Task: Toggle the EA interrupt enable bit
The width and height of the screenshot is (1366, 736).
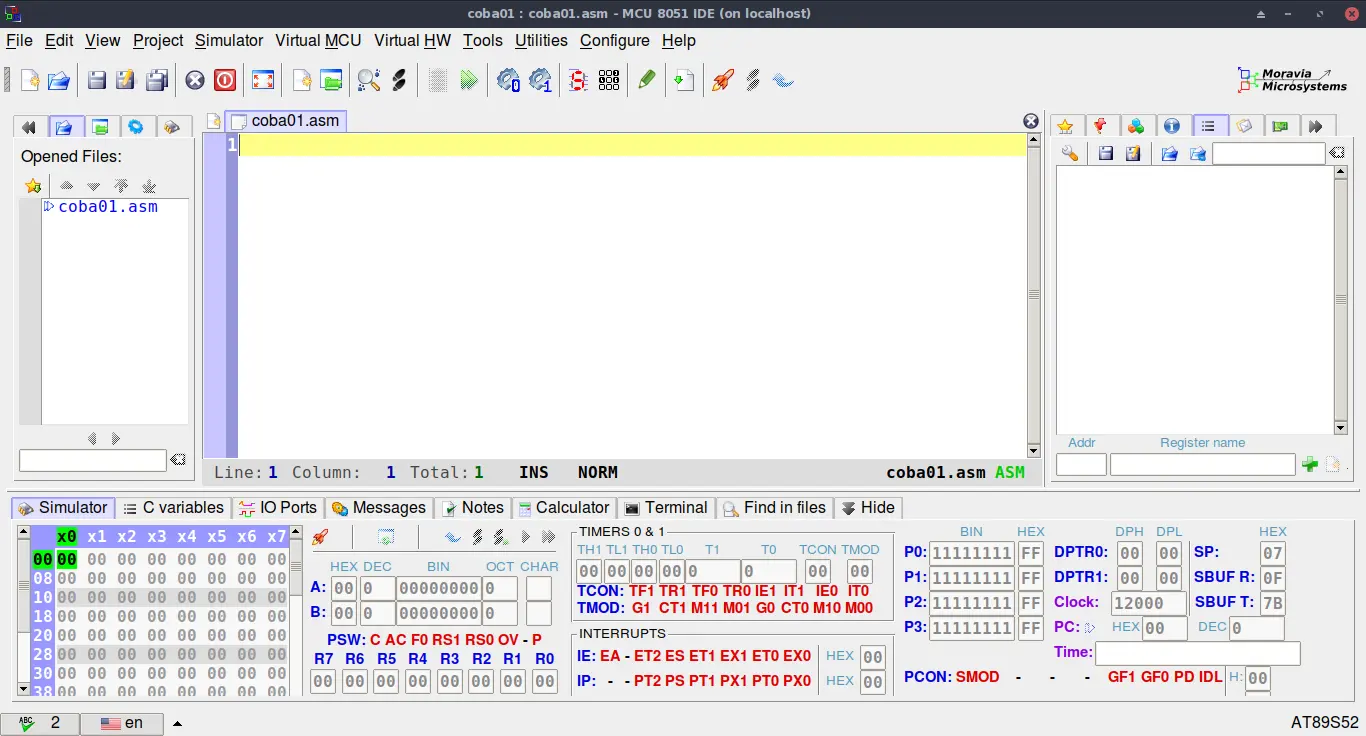Action: coord(610,656)
